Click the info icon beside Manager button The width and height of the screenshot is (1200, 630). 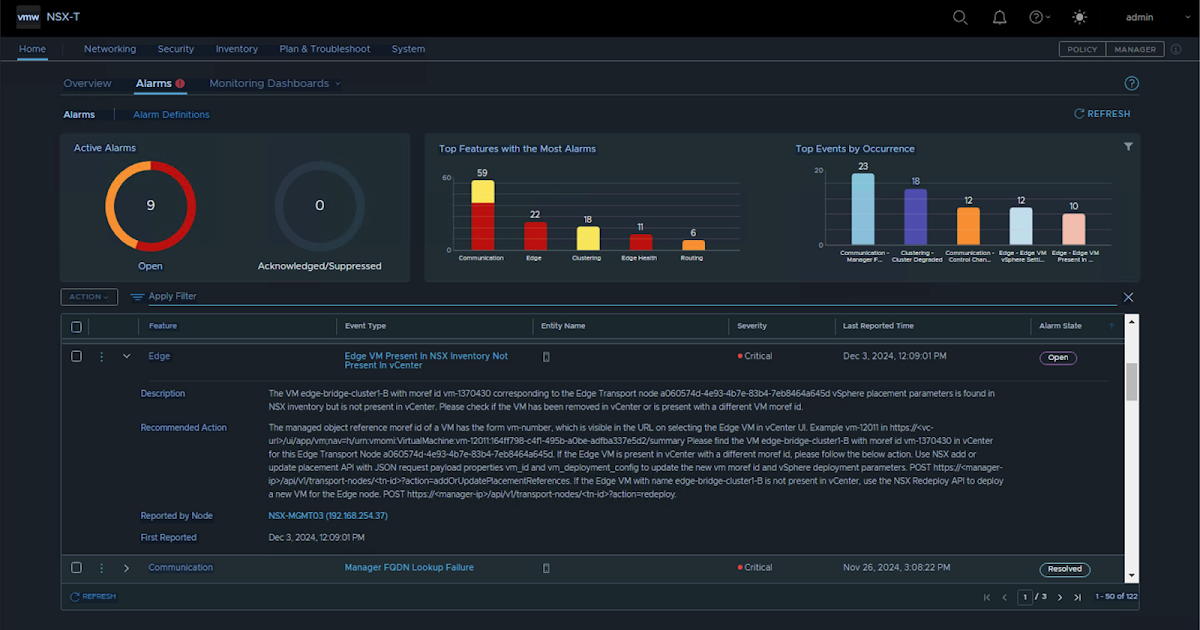[x=1176, y=49]
